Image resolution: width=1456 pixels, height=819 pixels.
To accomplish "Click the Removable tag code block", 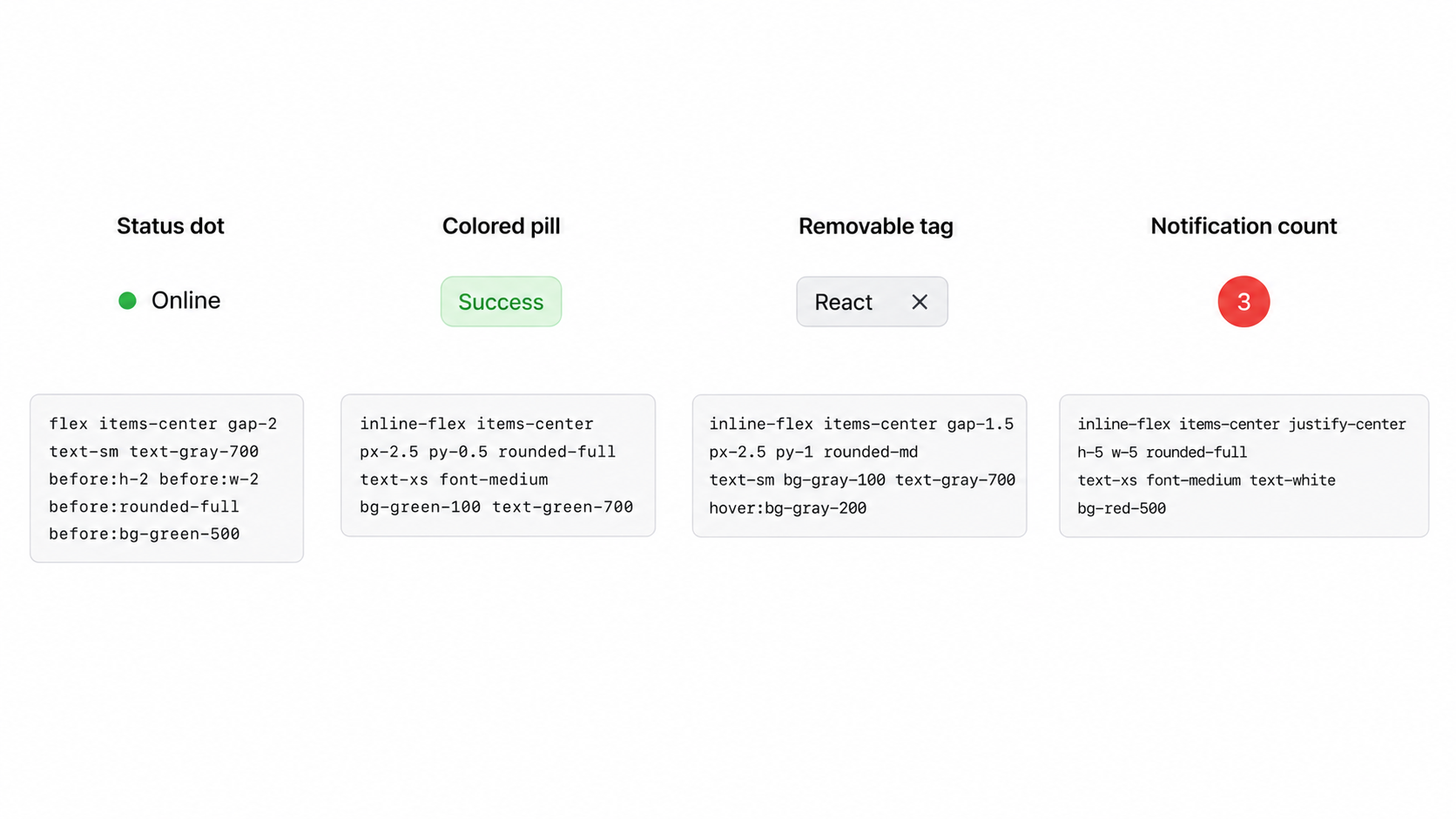I will (x=859, y=466).
